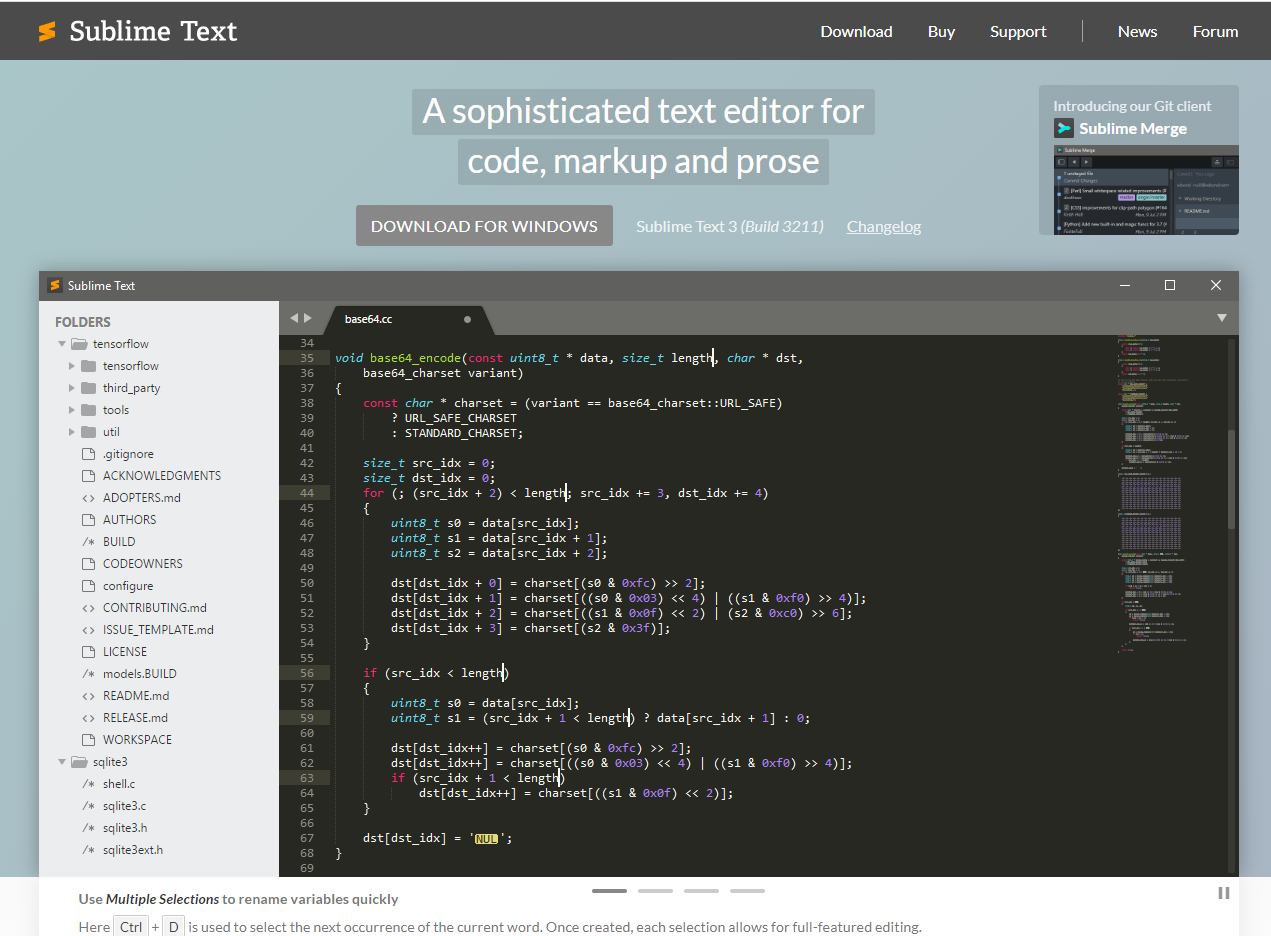Expand the tools folder
This screenshot has height=936, width=1271.
(x=72, y=410)
